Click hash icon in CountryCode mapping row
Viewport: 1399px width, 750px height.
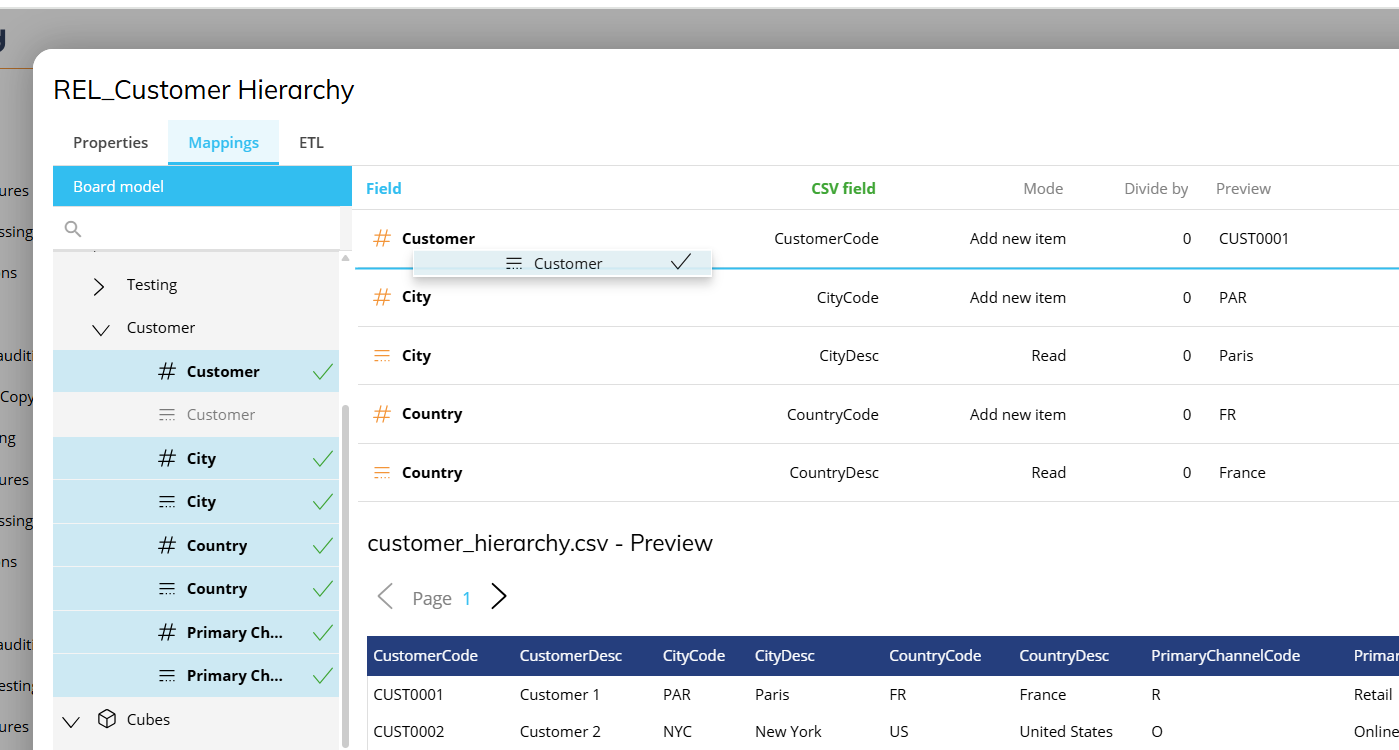pyautogui.click(x=382, y=414)
